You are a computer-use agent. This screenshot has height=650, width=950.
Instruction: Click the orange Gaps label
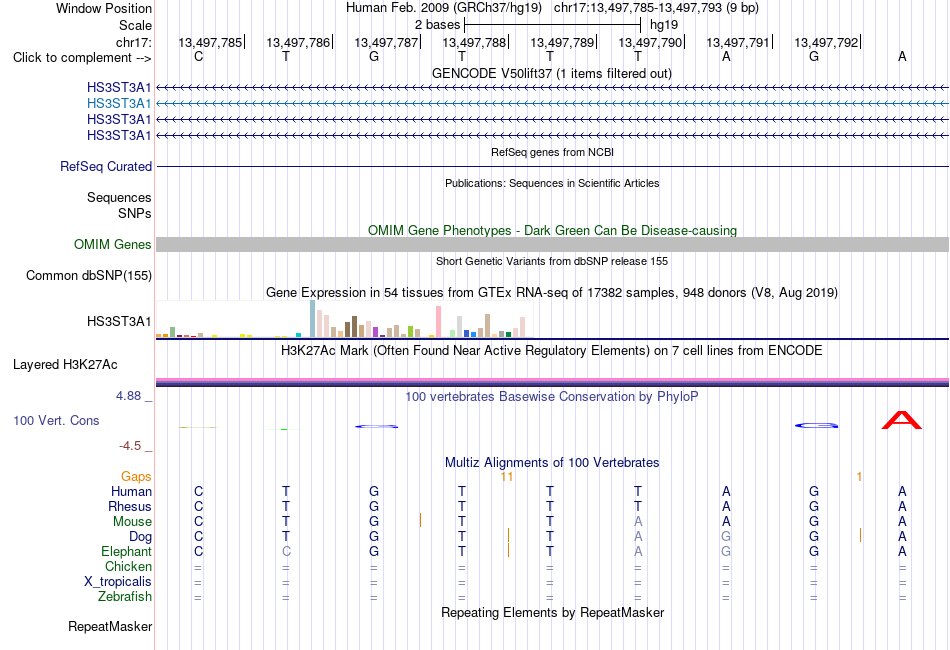click(x=136, y=477)
